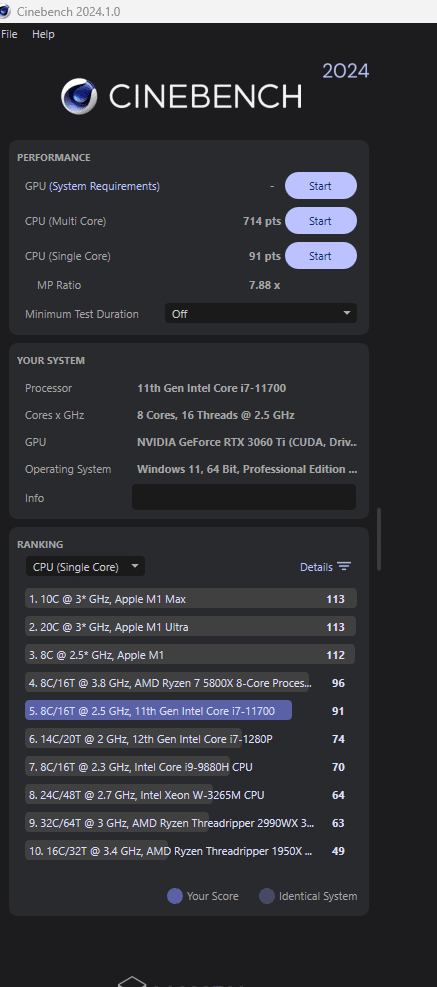Select the Core i9-9880H ranking row
The image size is (437, 987).
pos(191,767)
